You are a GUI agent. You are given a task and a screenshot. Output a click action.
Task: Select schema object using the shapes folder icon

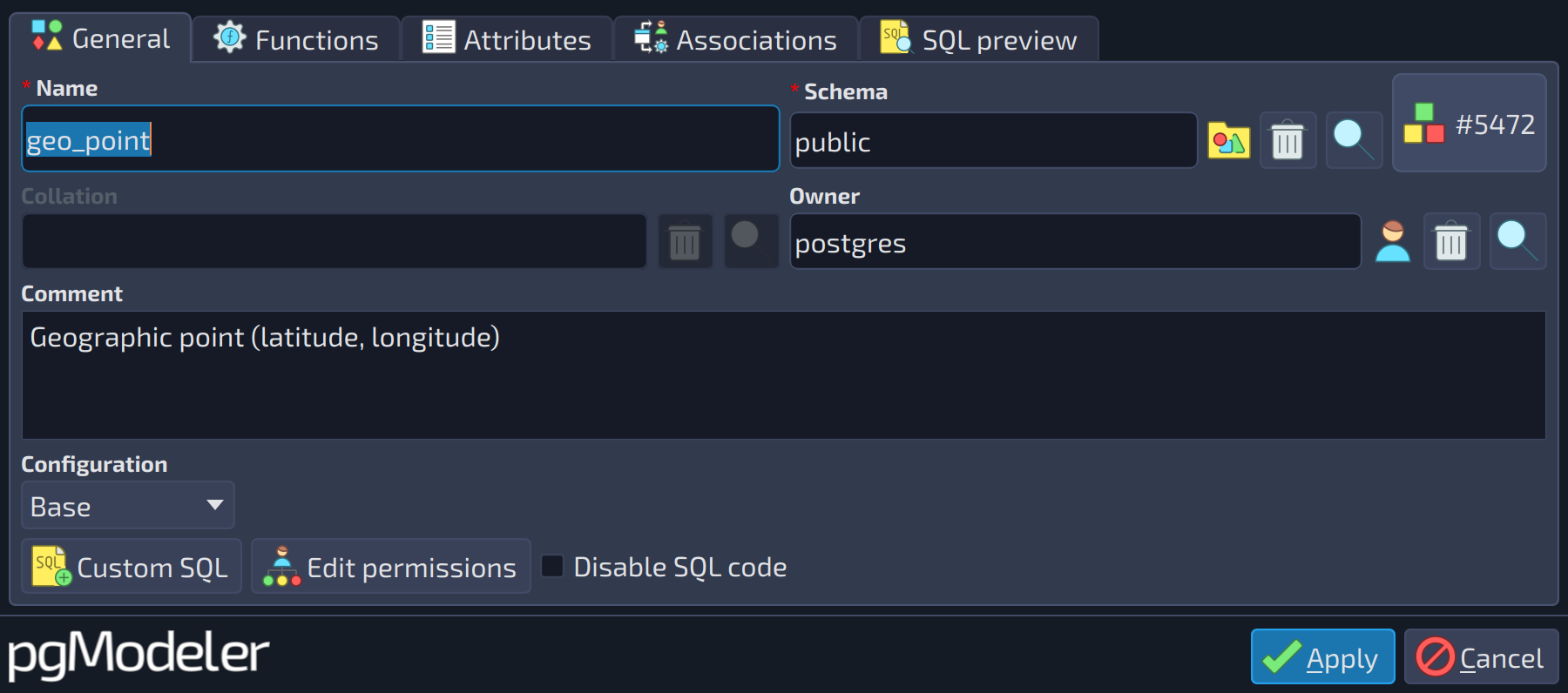[x=1228, y=140]
